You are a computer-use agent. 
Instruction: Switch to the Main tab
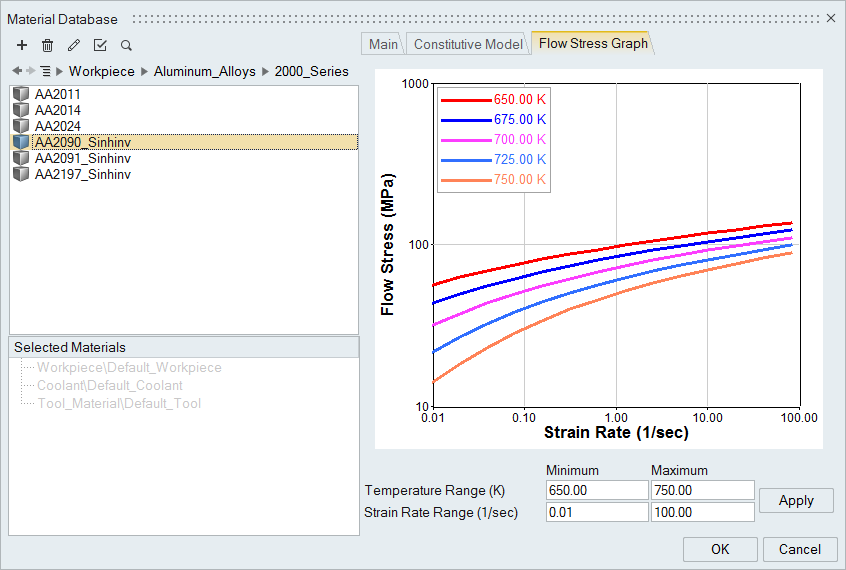pos(382,44)
